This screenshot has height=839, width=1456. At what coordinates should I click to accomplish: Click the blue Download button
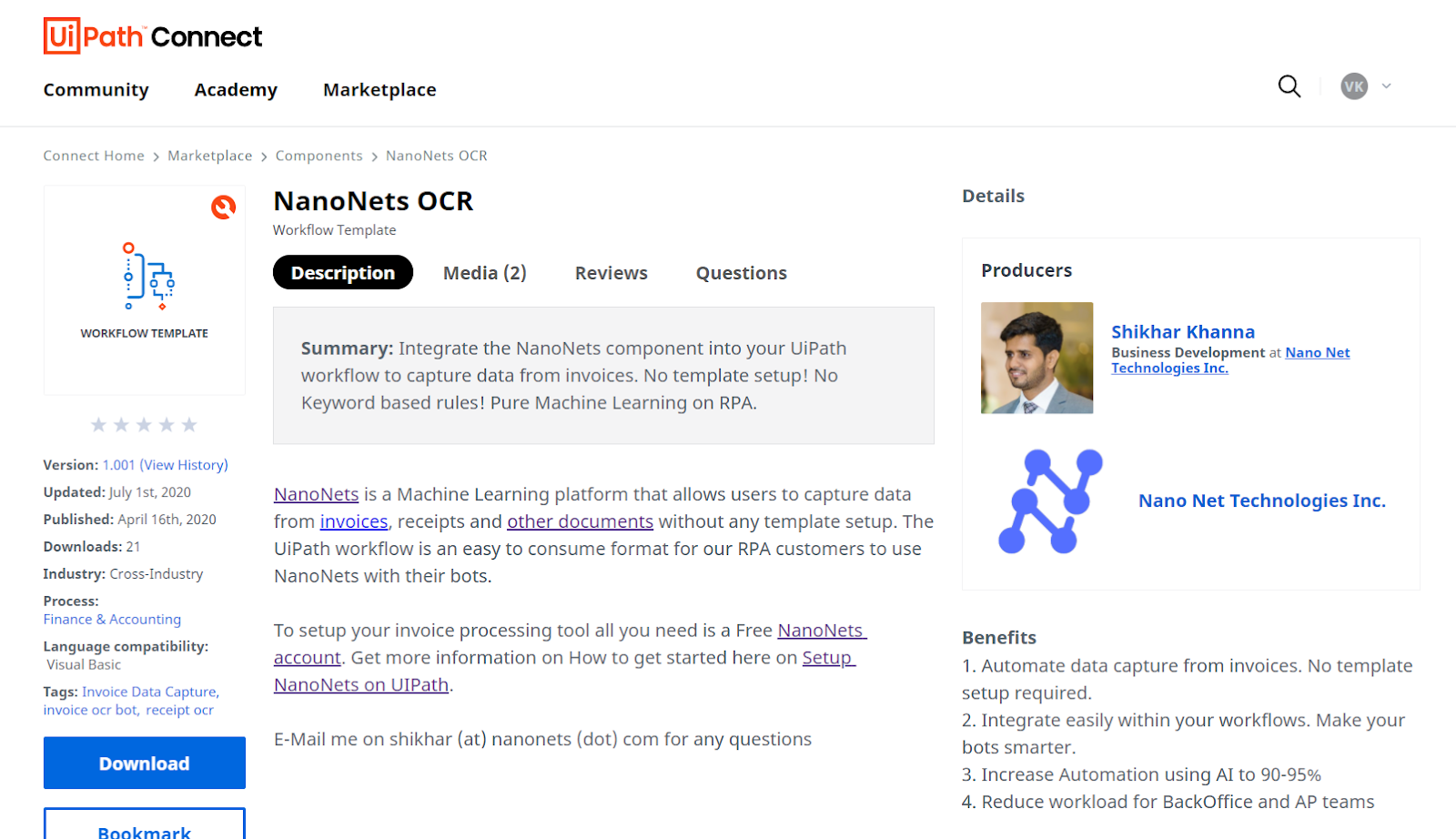click(x=145, y=763)
